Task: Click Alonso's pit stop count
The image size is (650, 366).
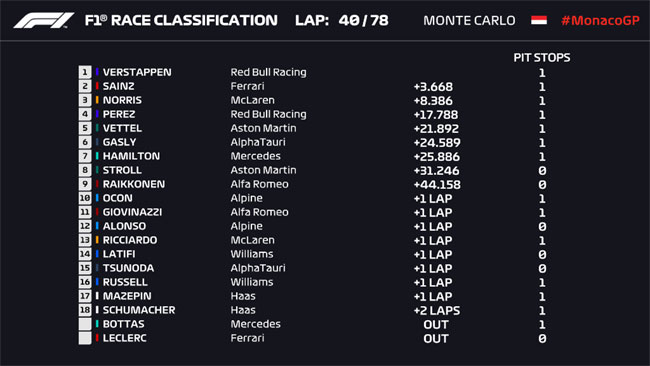Action: point(542,226)
